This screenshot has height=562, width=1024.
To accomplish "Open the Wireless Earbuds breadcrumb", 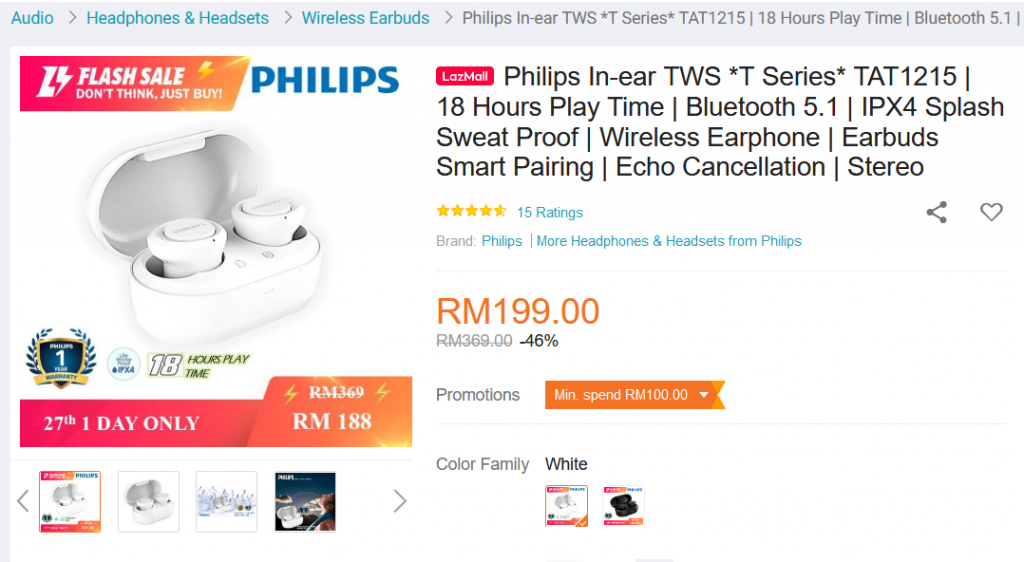I will [x=366, y=18].
